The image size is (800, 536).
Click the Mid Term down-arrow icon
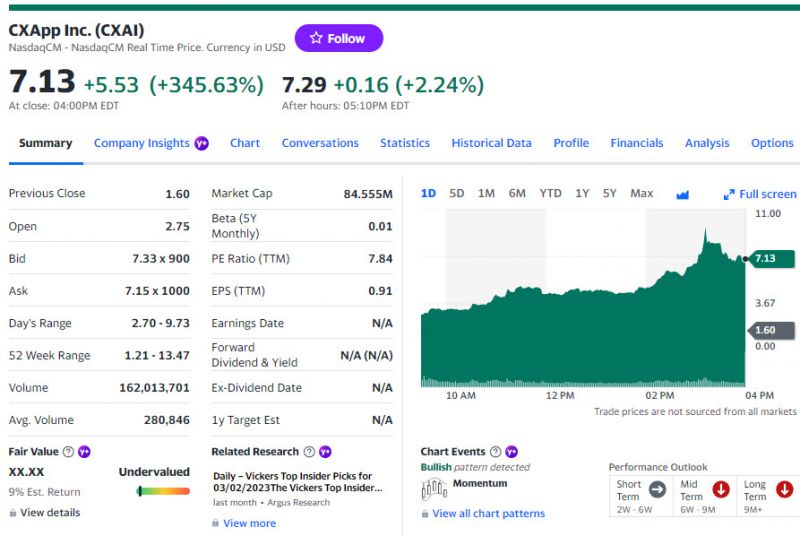pos(721,490)
